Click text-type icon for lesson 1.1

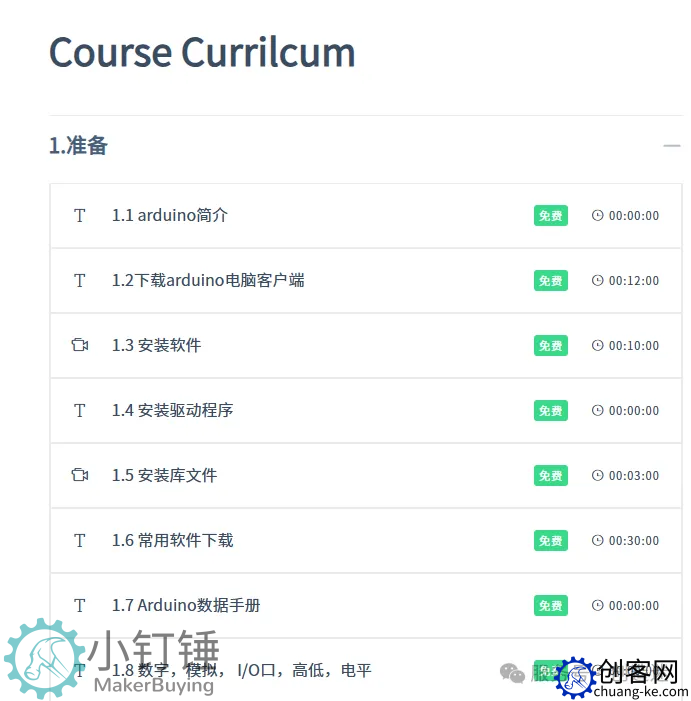(80, 216)
